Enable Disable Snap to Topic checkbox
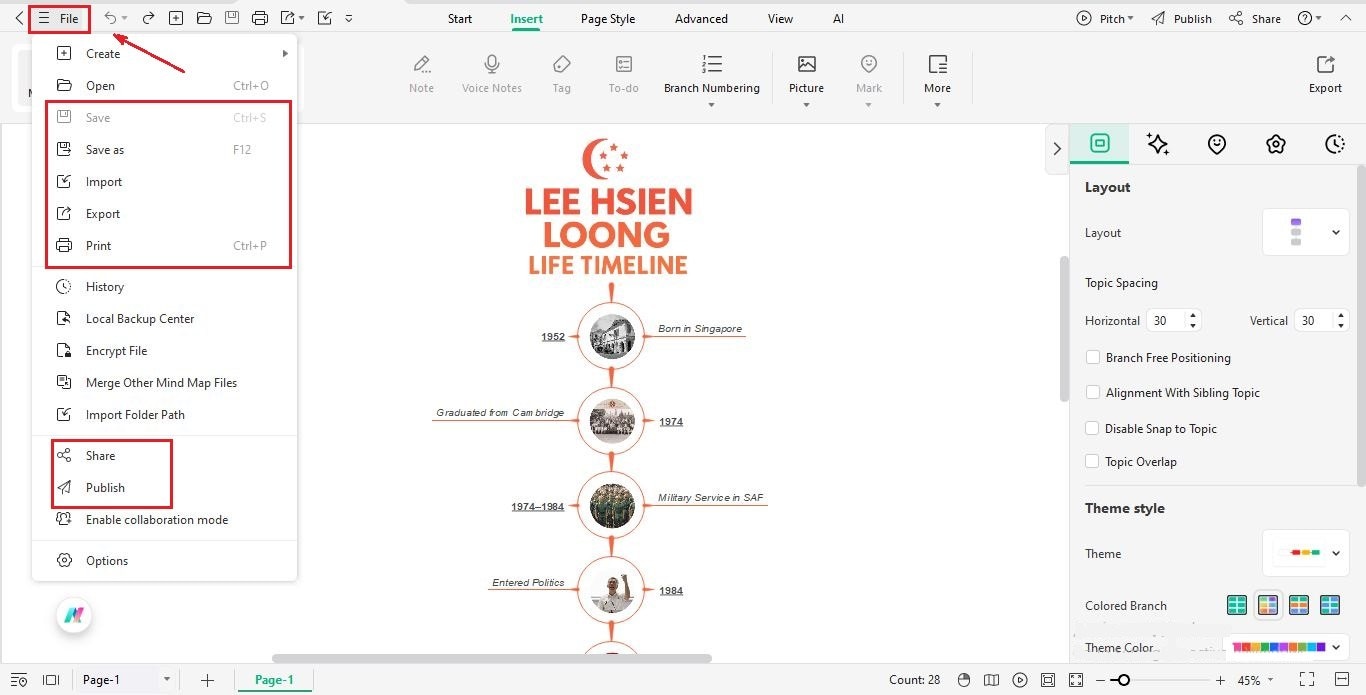This screenshot has height=695, width=1366. pos(1094,428)
